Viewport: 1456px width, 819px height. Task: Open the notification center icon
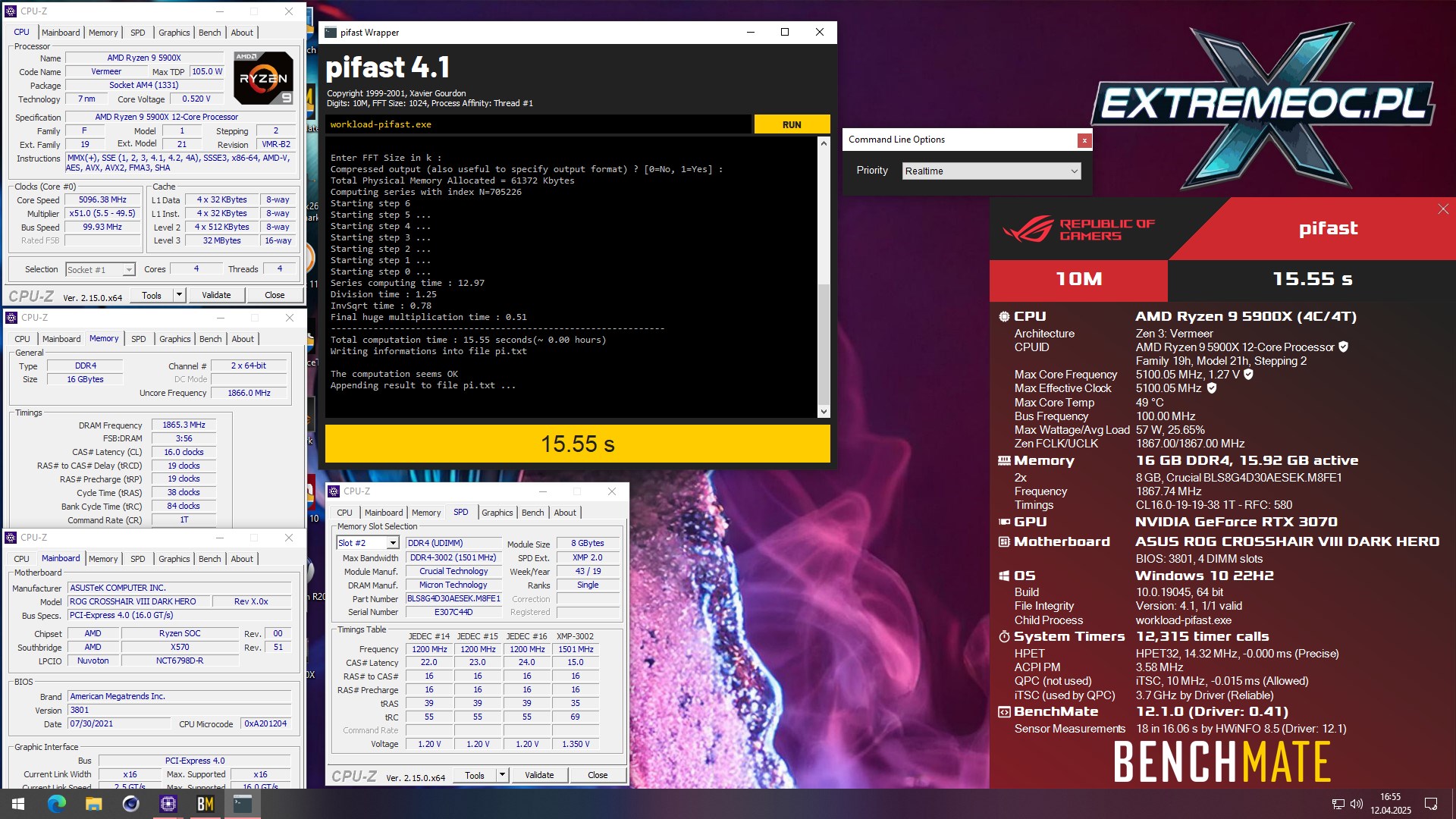(x=1431, y=804)
